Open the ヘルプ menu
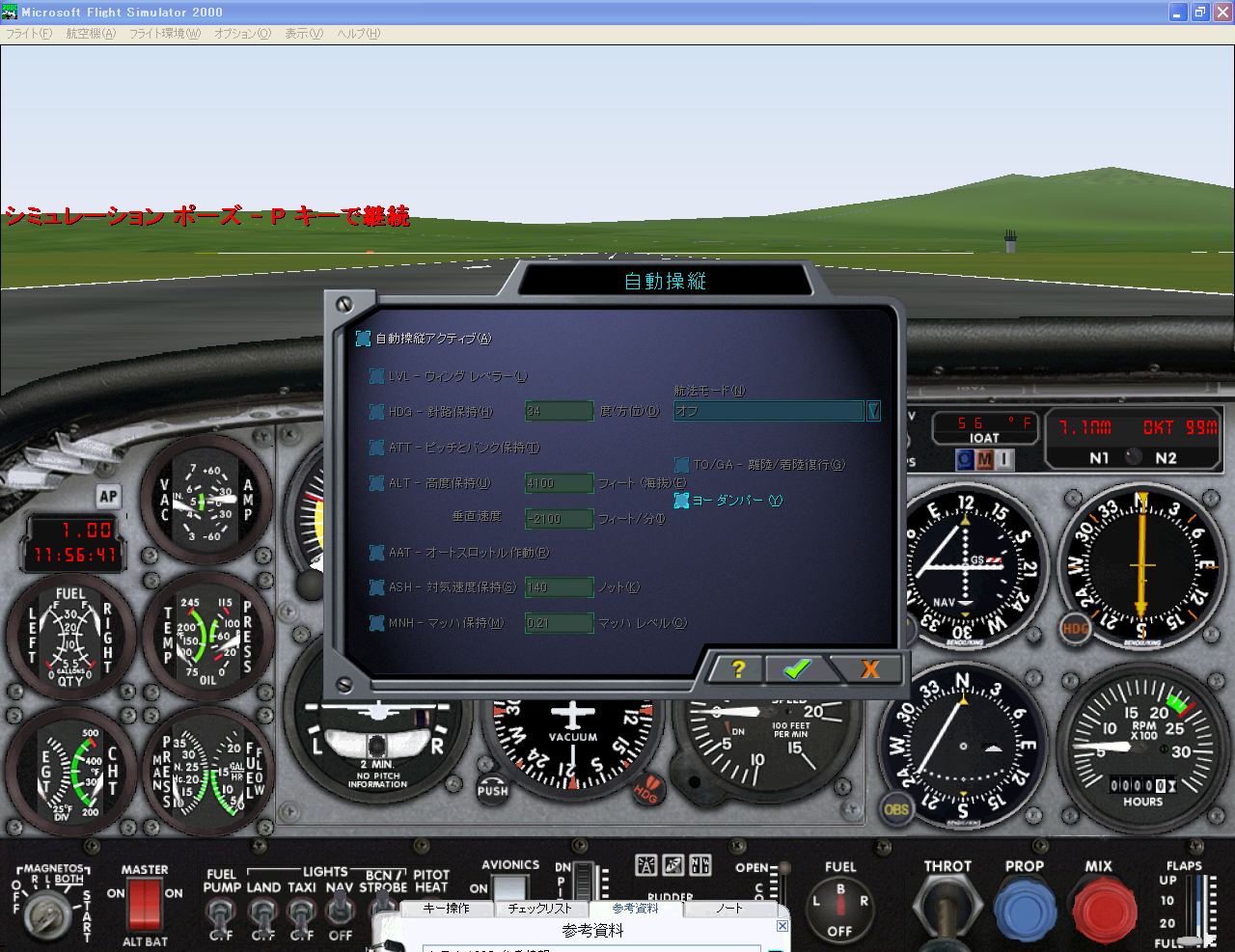This screenshot has width=1235, height=952. [358, 34]
